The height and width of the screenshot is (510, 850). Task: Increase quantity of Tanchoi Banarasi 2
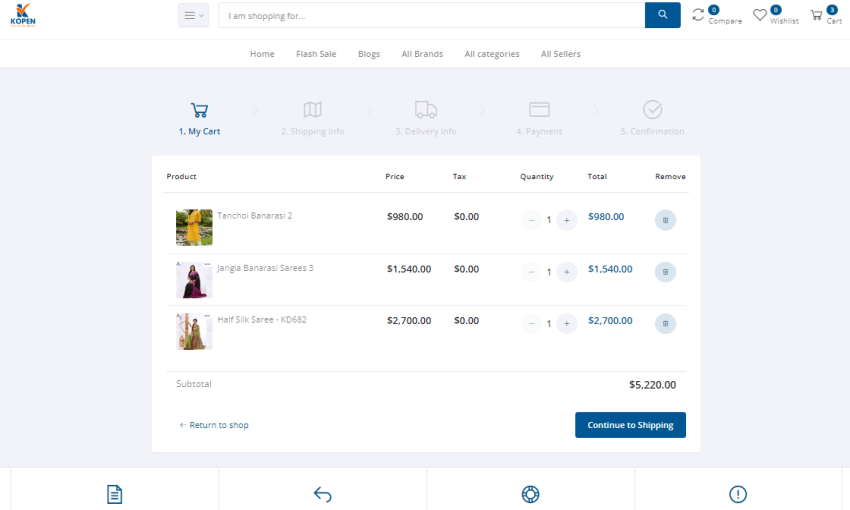point(567,220)
